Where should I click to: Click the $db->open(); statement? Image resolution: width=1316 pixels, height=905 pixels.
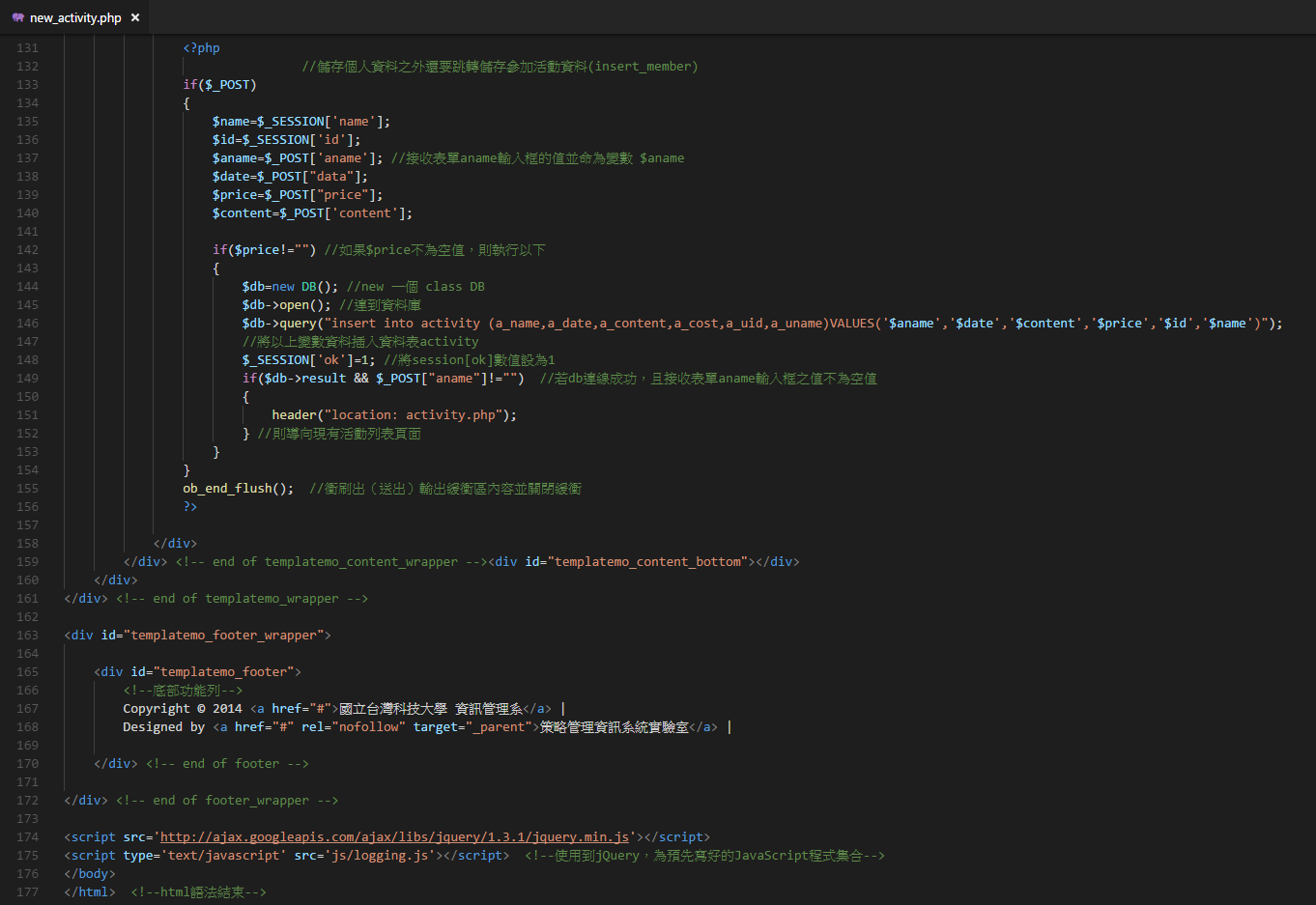click(286, 304)
